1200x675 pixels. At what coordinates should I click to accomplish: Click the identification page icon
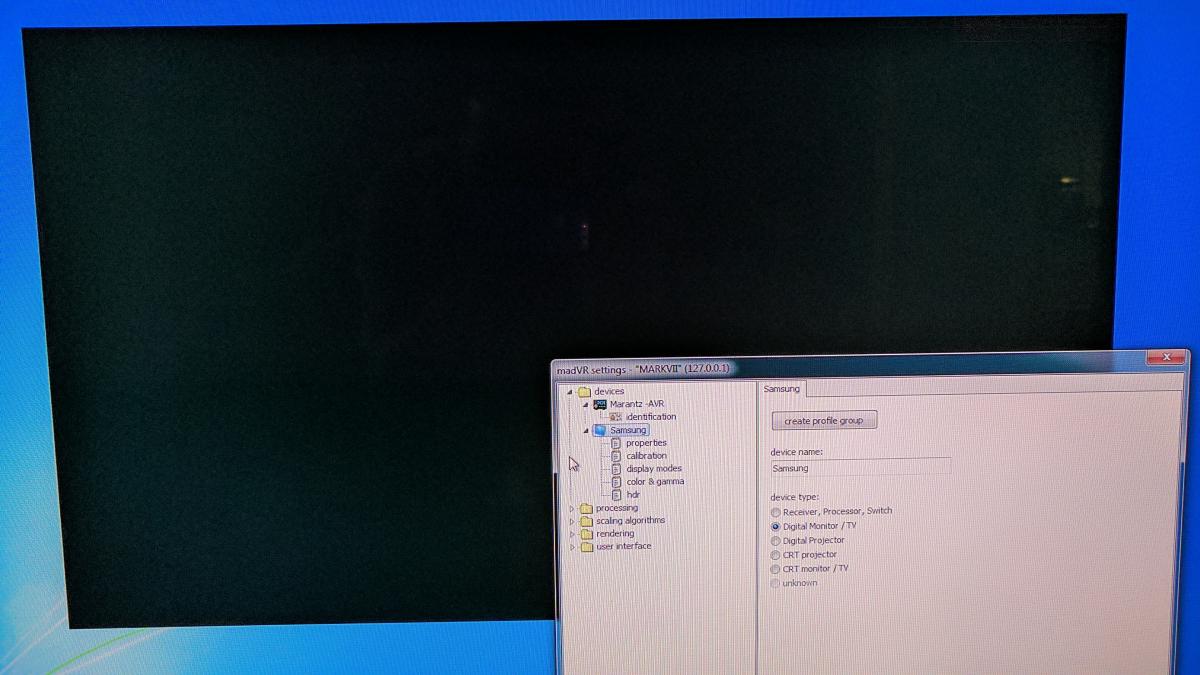click(616, 417)
